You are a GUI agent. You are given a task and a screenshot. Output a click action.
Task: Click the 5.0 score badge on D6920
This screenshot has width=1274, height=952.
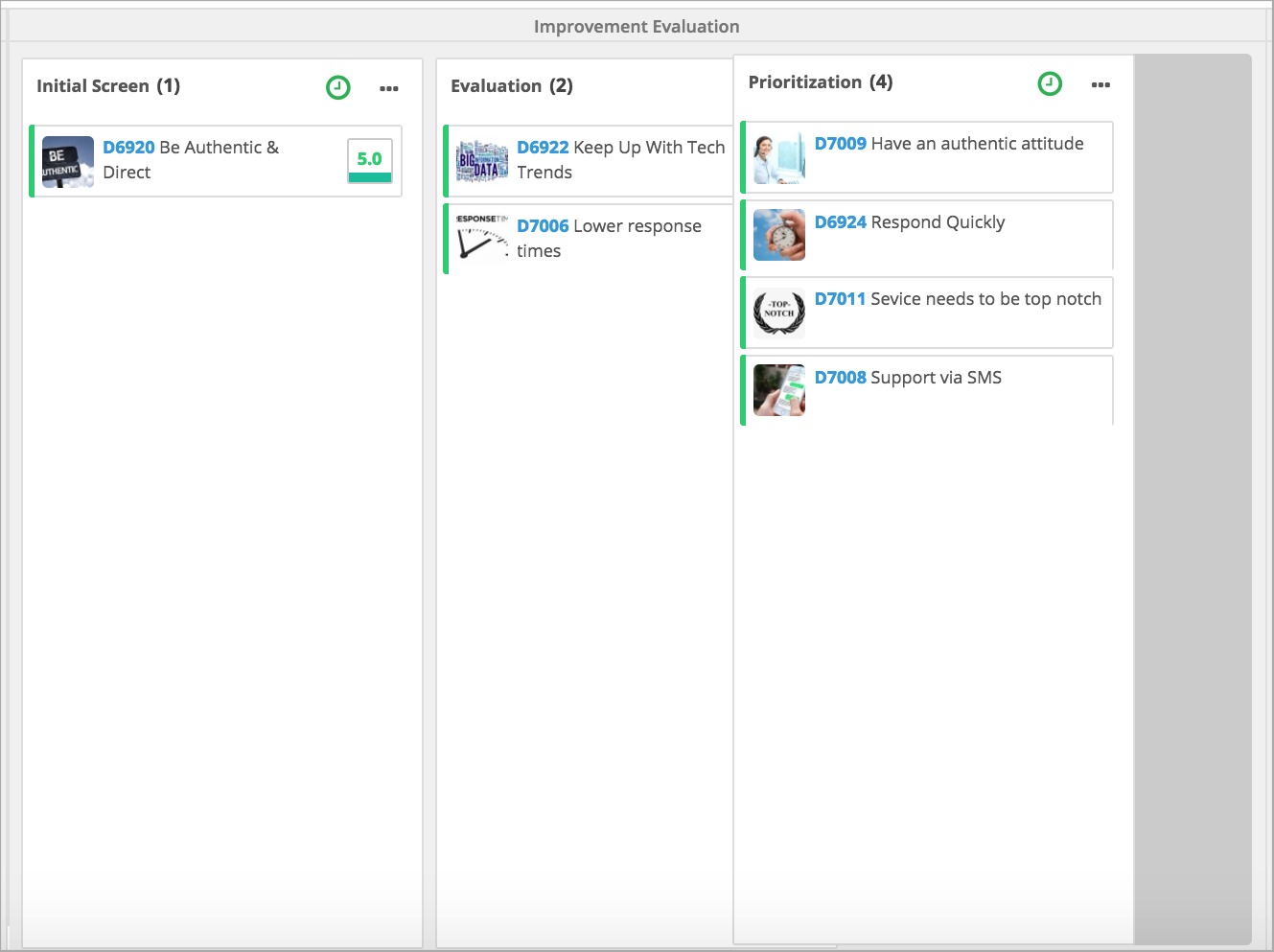coord(370,161)
